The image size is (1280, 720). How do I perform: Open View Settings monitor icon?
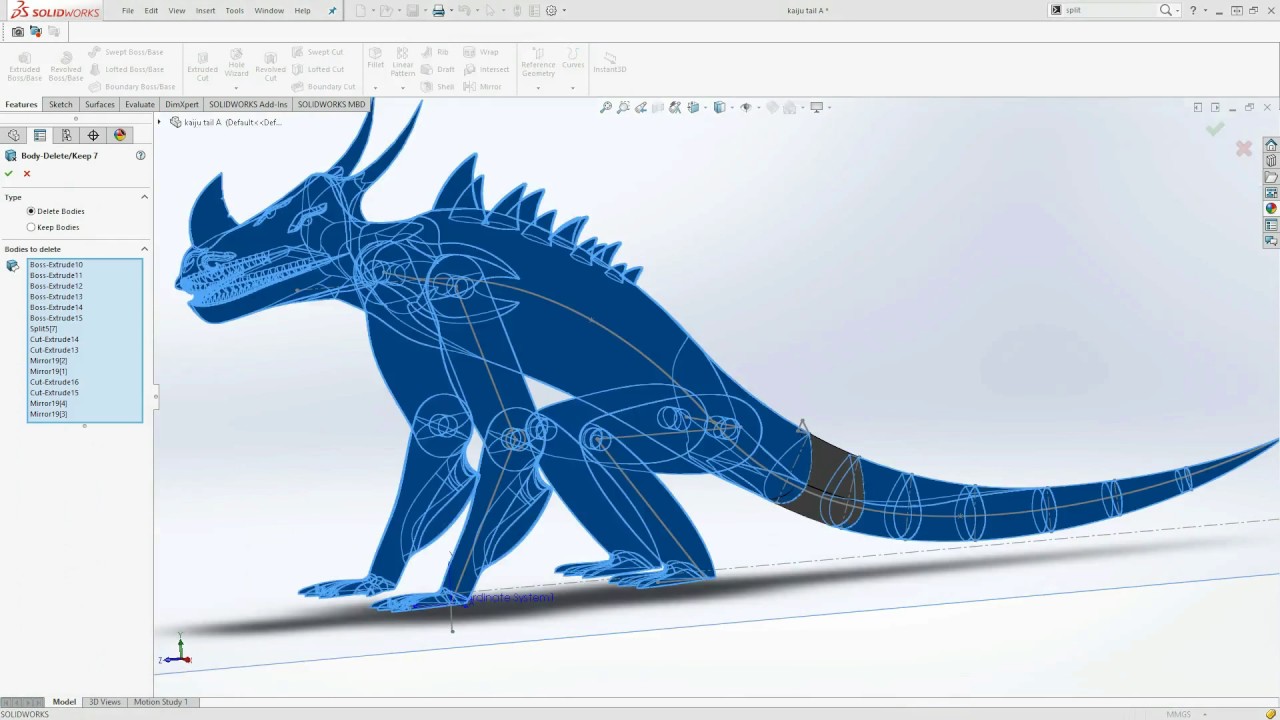tap(816, 107)
